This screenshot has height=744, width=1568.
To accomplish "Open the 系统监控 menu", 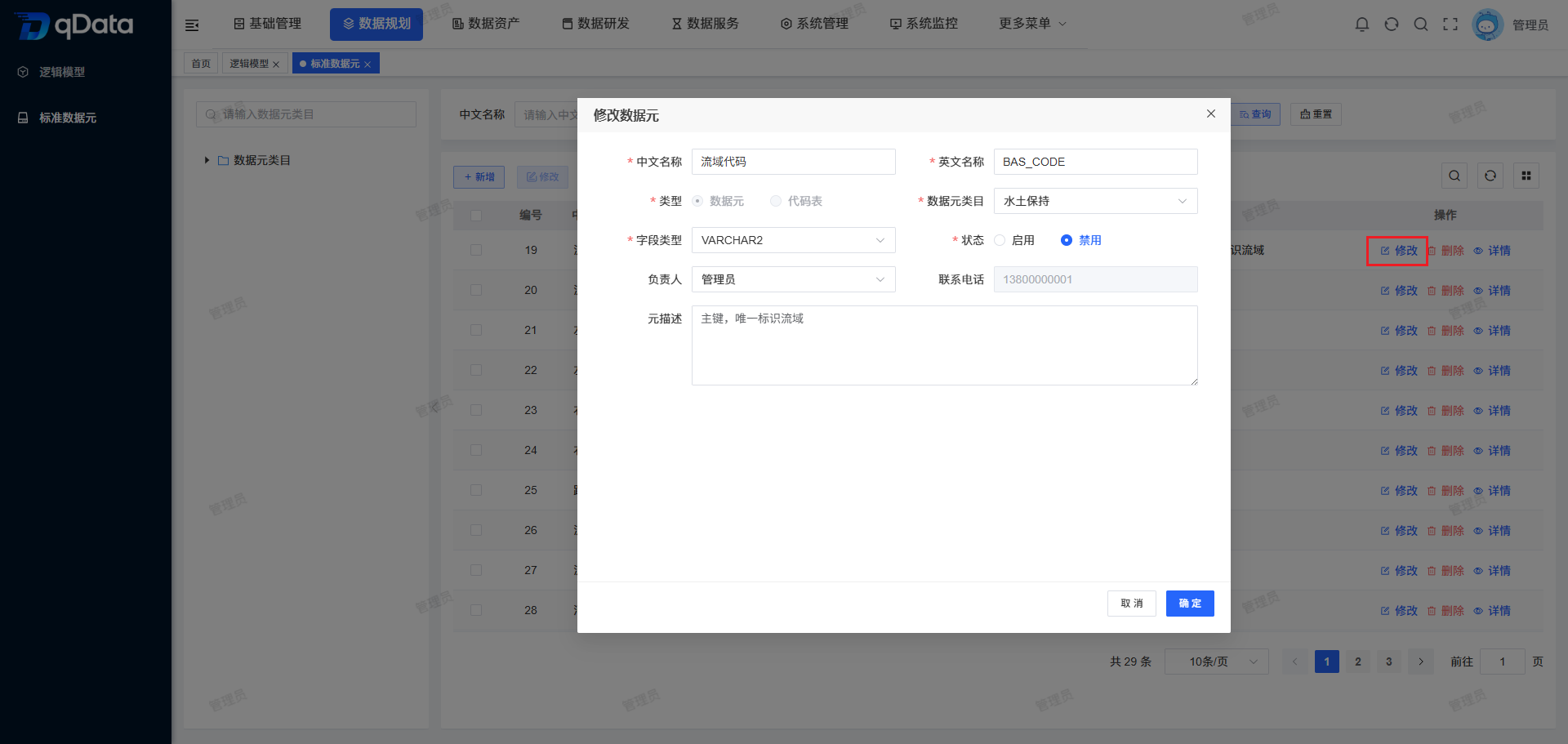I will [x=924, y=24].
